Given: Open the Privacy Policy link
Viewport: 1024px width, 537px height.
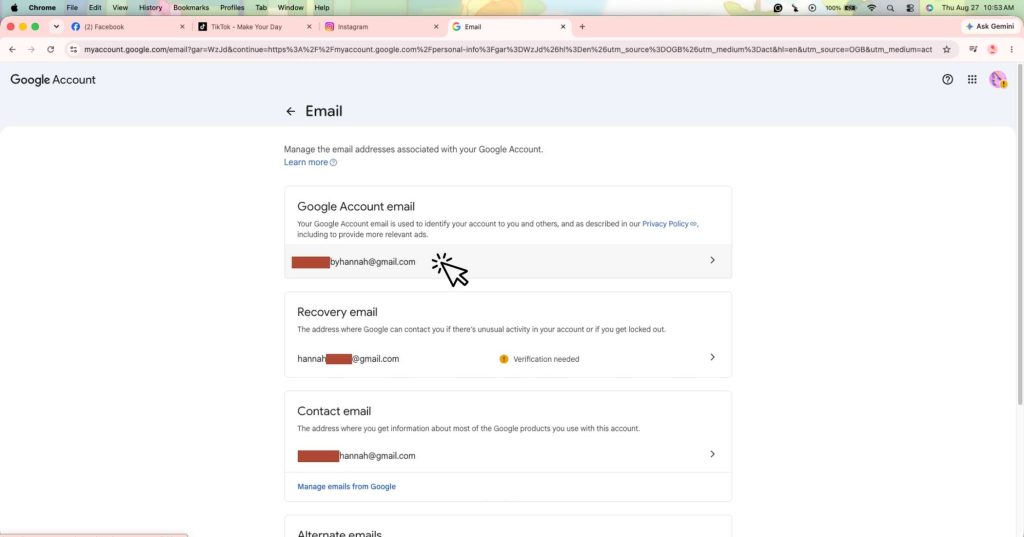Looking at the screenshot, I should [665, 223].
